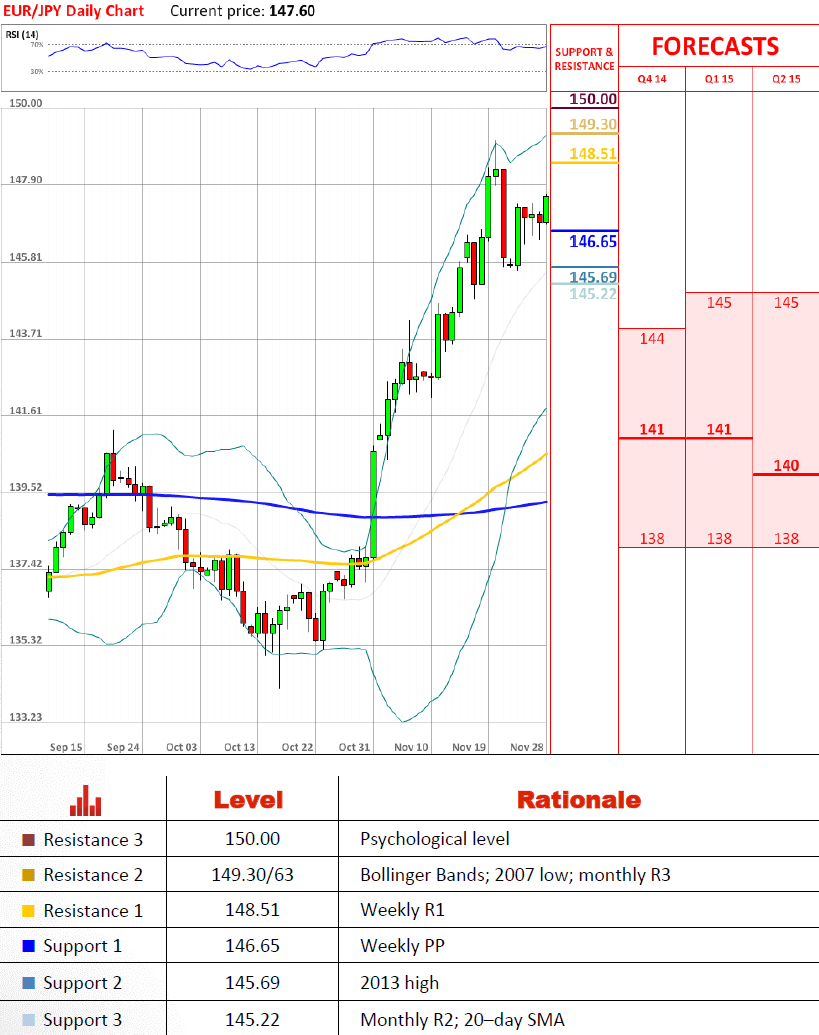Screen dimensions: 819x1035
Task: Click the SUPPORT & RESISTANCE column heading
Action: point(584,59)
